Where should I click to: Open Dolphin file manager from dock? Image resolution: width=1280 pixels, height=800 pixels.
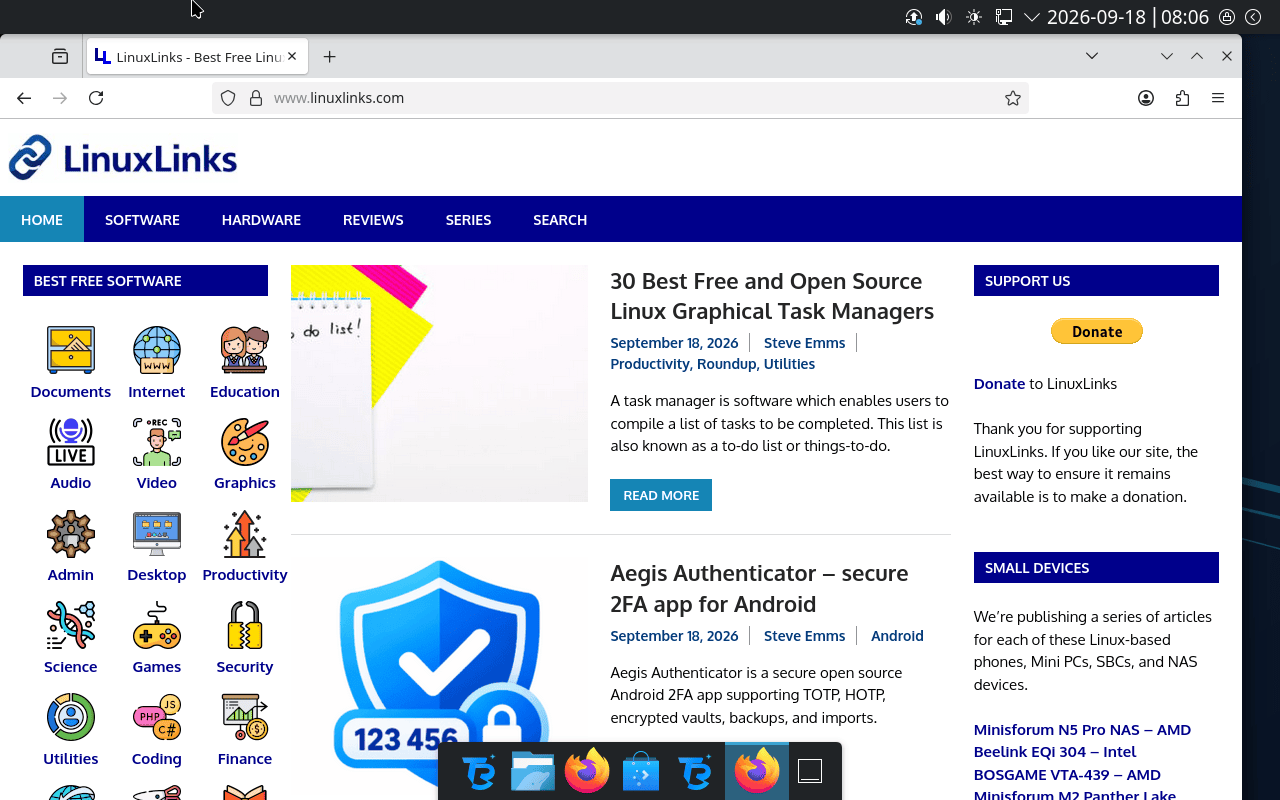click(x=533, y=772)
